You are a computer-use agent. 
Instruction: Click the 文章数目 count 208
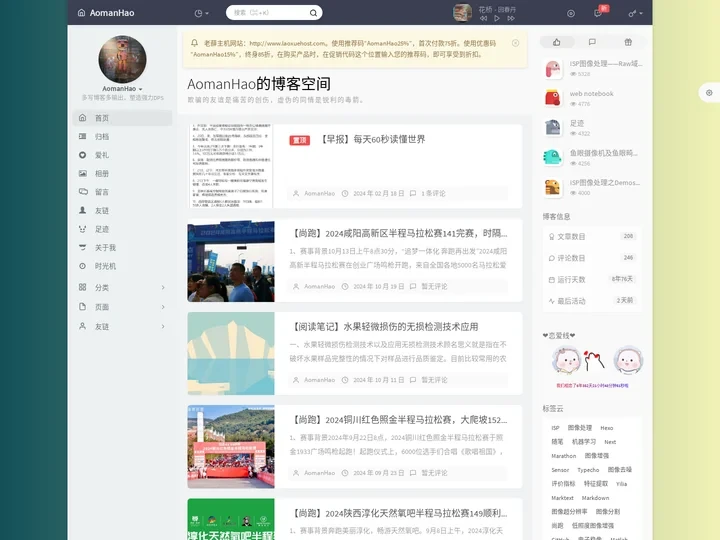click(628, 236)
